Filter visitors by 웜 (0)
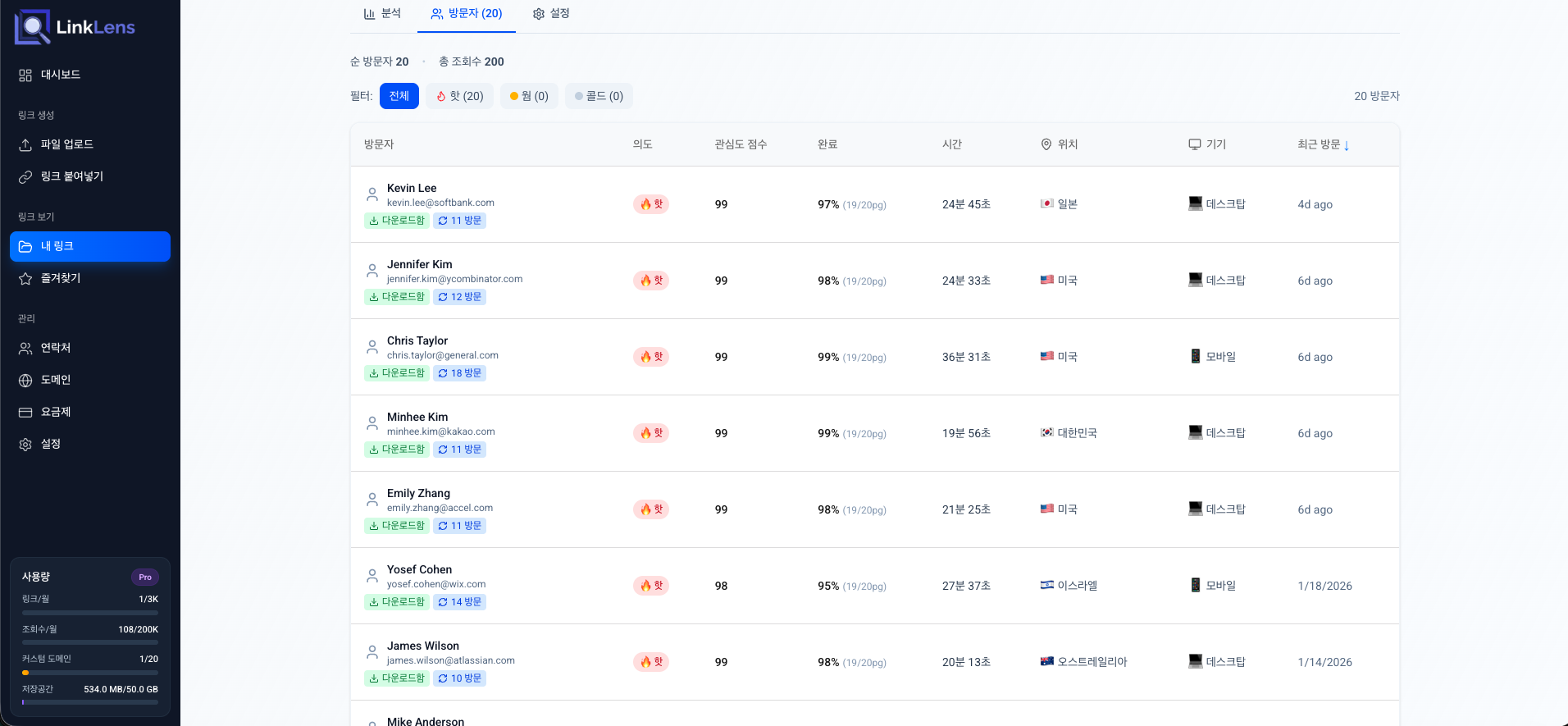 point(529,96)
